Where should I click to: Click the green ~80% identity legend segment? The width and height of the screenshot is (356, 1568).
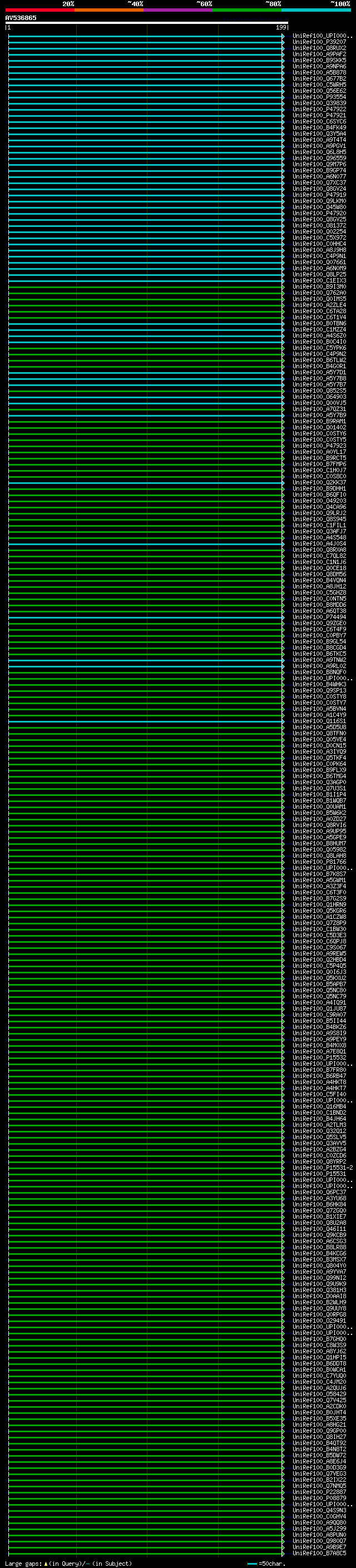247,10
